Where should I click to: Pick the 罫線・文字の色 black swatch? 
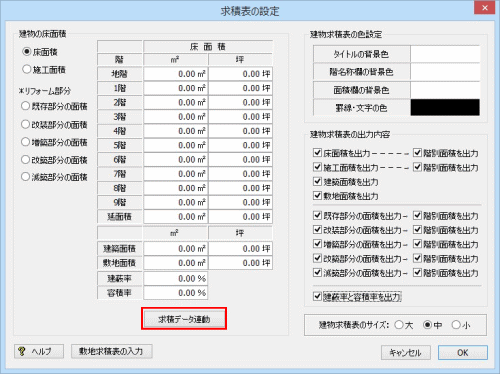click(445, 107)
